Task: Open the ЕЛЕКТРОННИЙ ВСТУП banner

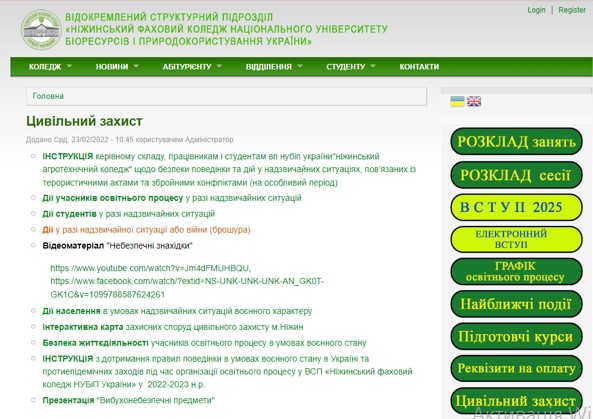Action: coord(516,239)
